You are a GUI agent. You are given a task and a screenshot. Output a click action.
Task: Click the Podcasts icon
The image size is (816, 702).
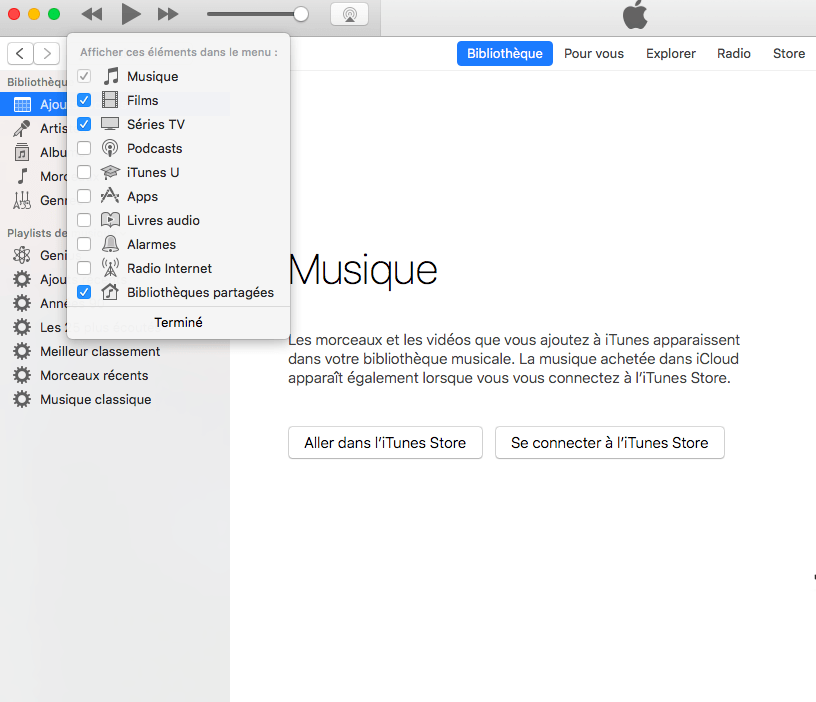(x=110, y=148)
